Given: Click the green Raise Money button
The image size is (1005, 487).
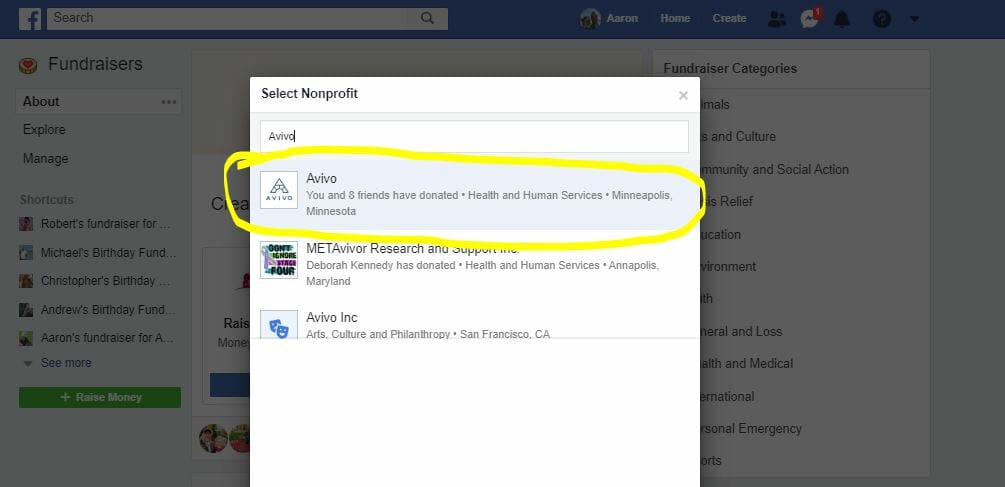Looking at the screenshot, I should coord(100,397).
